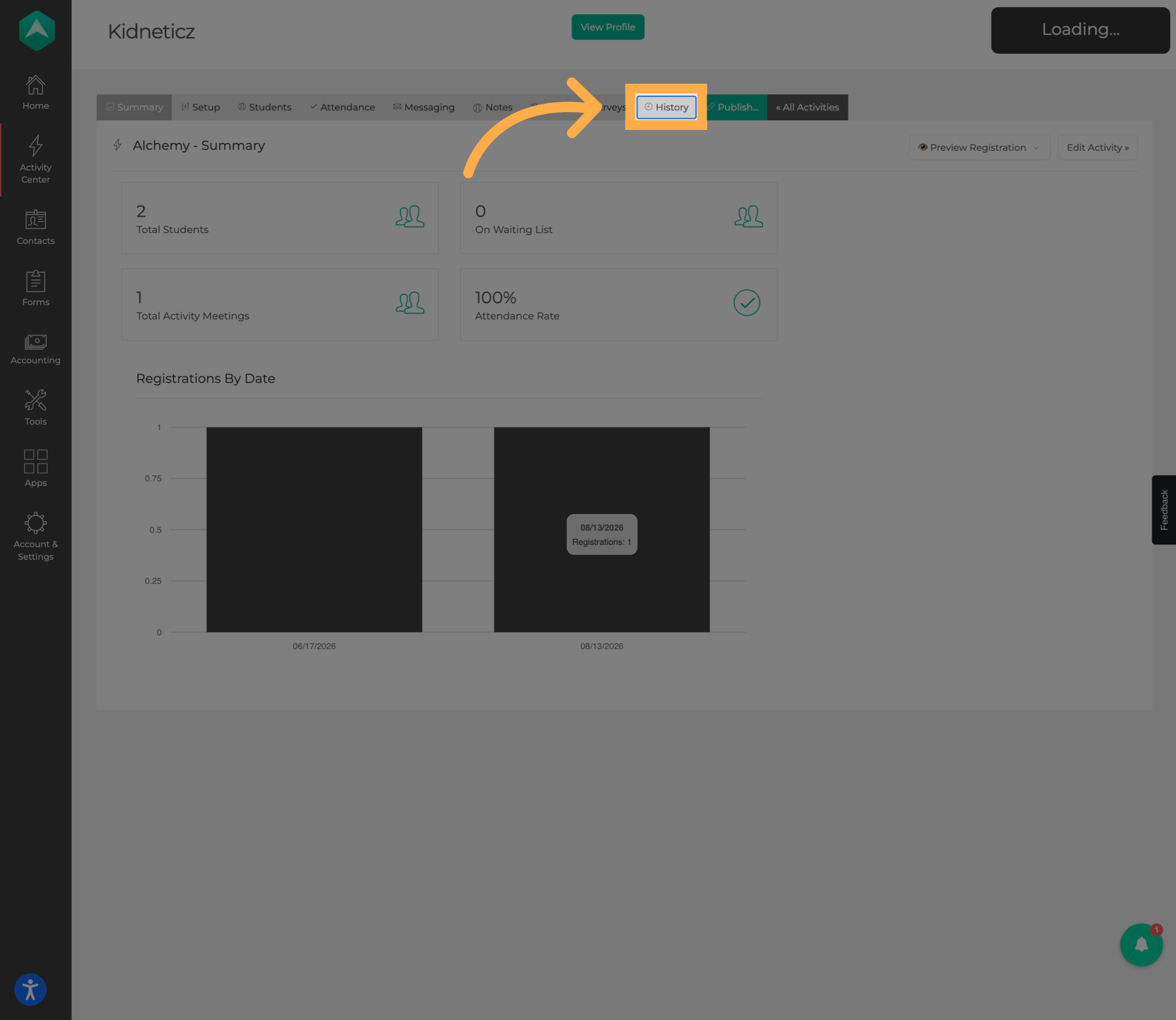
Task: Open the accessibility widget icon
Action: point(30,990)
